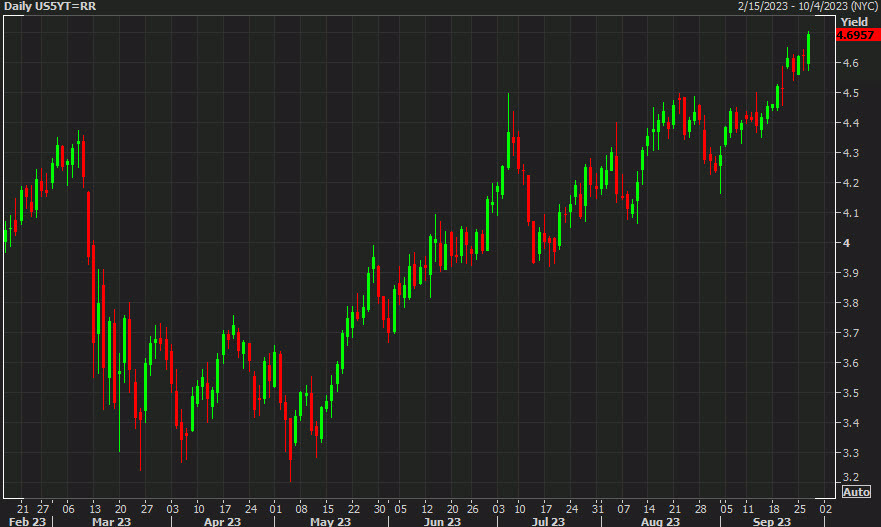Image resolution: width=881 pixels, height=527 pixels.
Task: Click the 2/15/2023 - 10/4/2023 (NYC) date range
Action: coord(807,6)
